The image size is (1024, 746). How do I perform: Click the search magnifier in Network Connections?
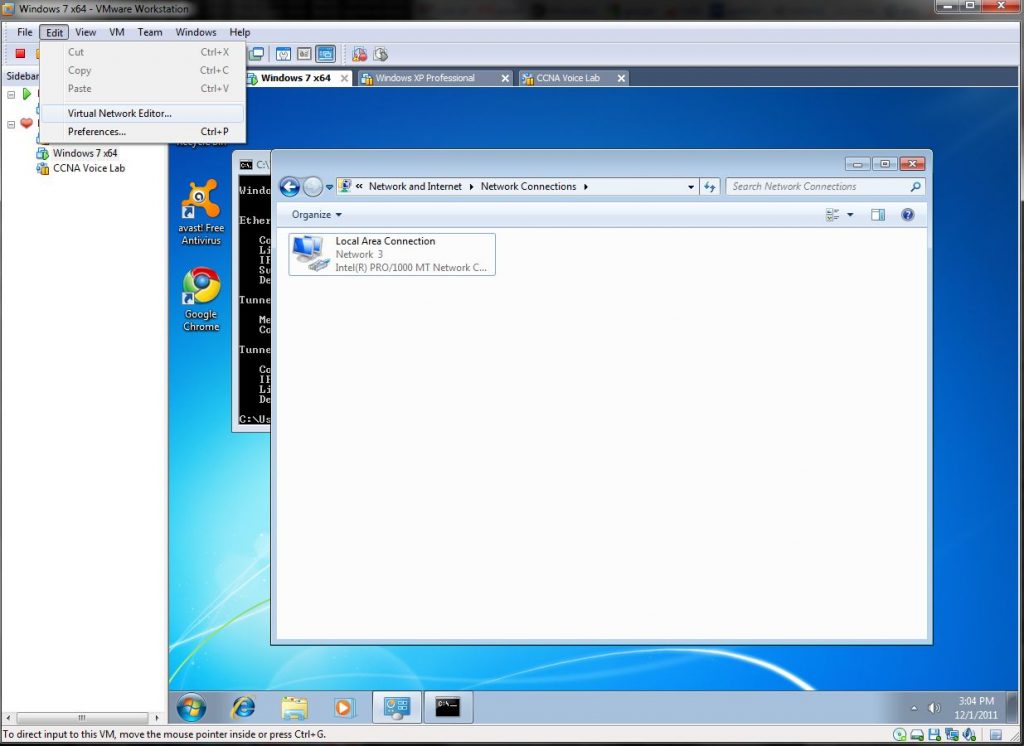click(x=916, y=187)
